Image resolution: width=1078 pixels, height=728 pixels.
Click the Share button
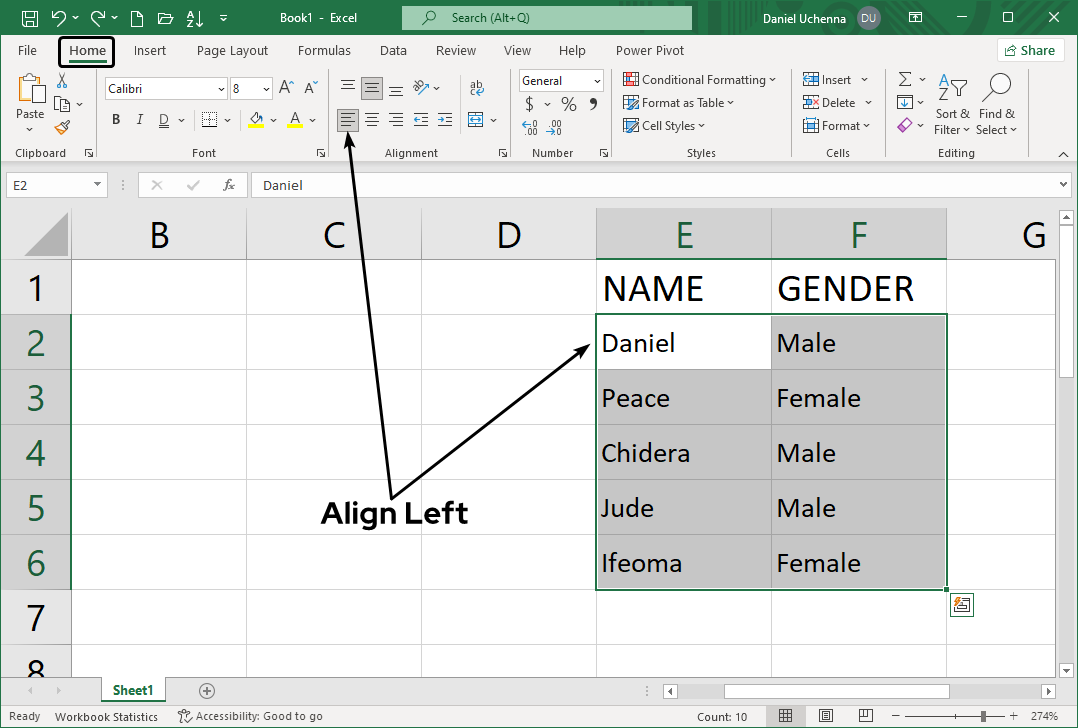coord(1030,49)
